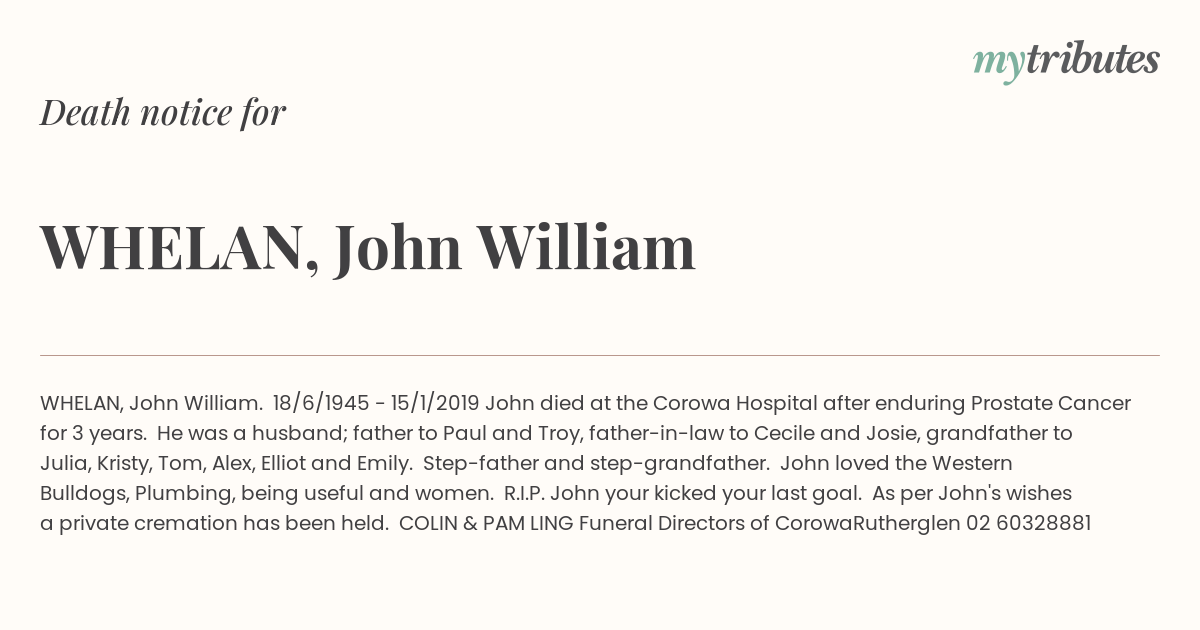Click the 'COLIN & PAM LING' funeral directors text

click(x=486, y=523)
